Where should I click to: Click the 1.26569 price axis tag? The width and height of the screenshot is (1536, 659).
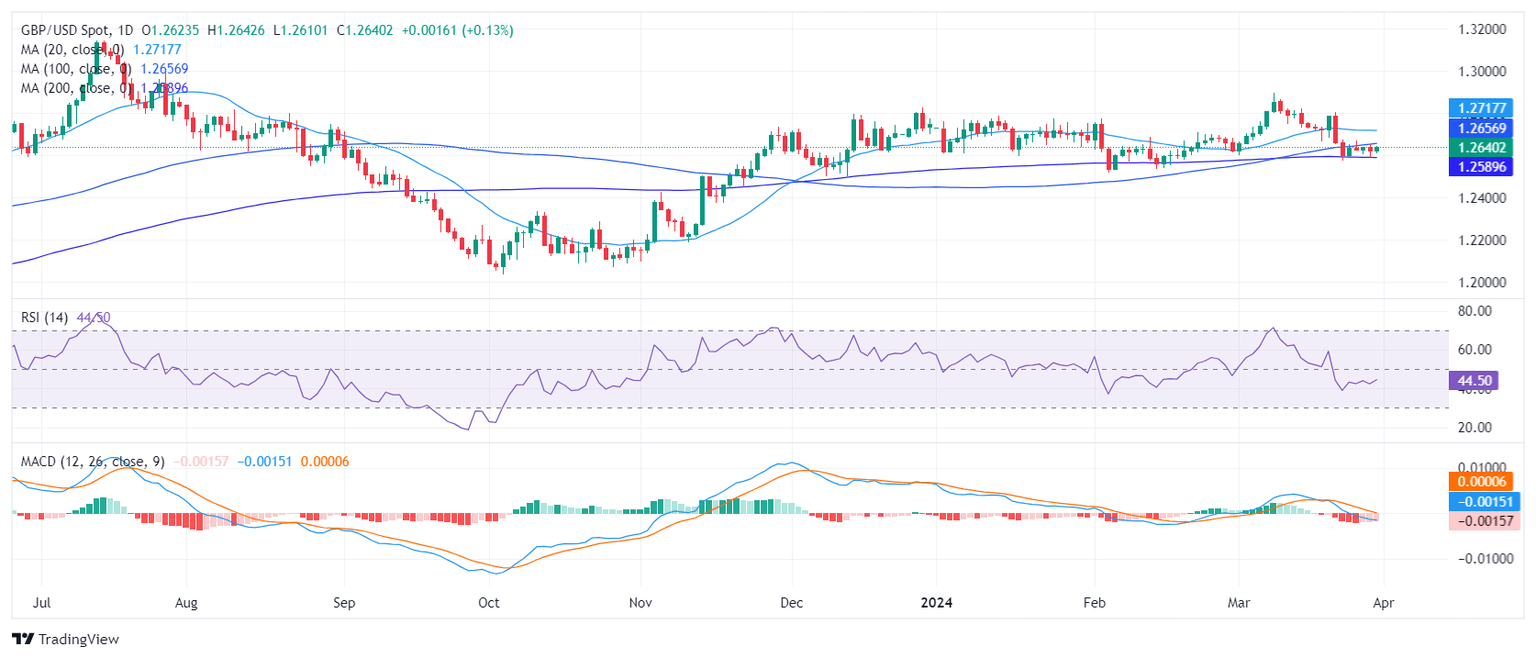click(1484, 128)
